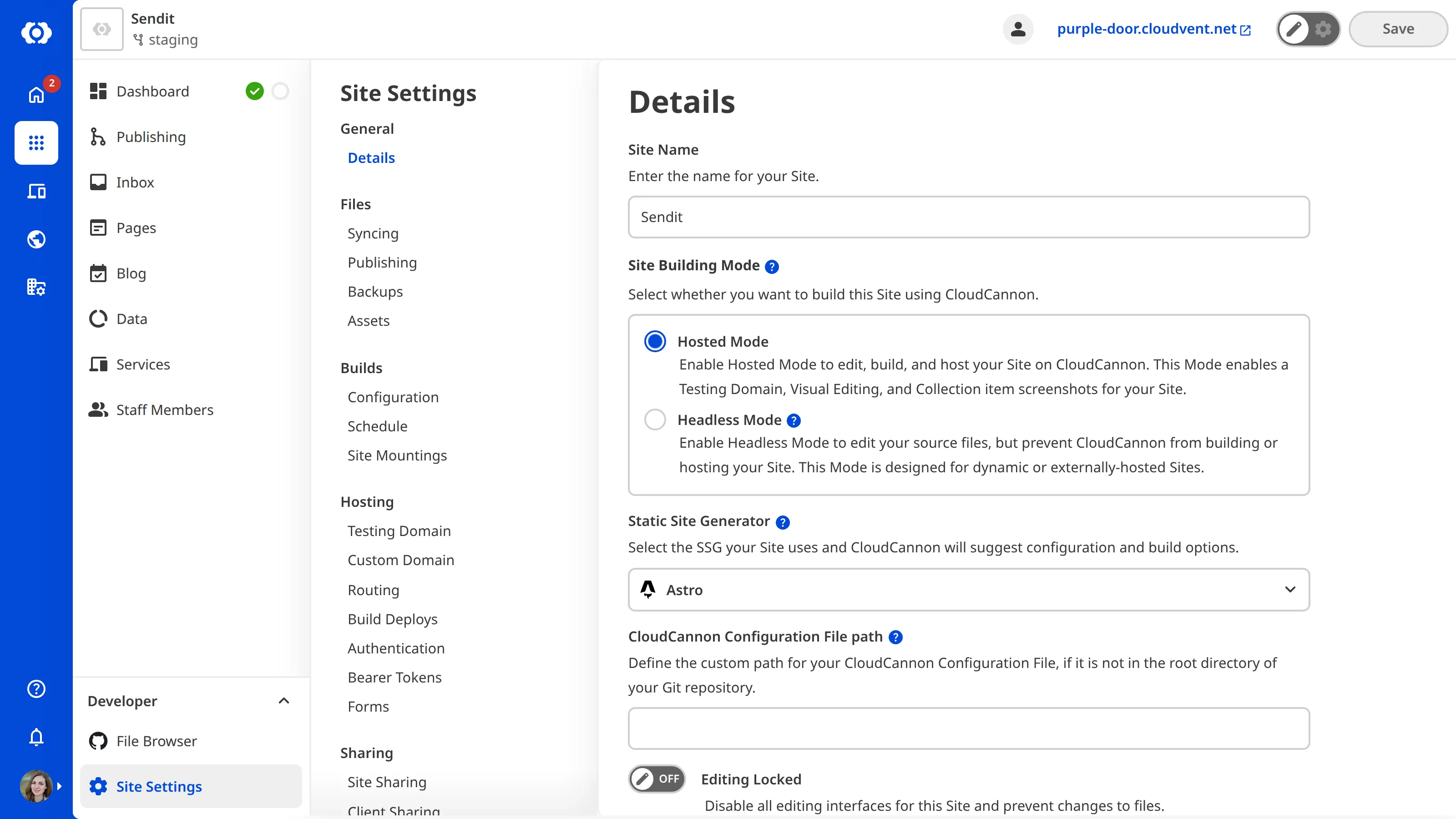Screen dimensions: 1456x819
Task: Go to Configuration under Builds settings
Action: click(393, 397)
